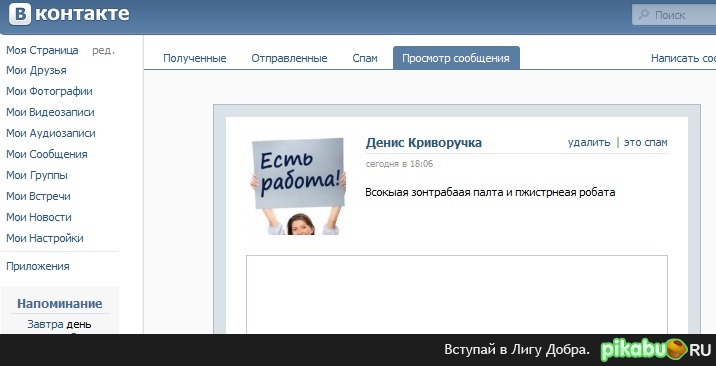
Task: Select the Просмотр сообщения tab
Action: tap(456, 58)
